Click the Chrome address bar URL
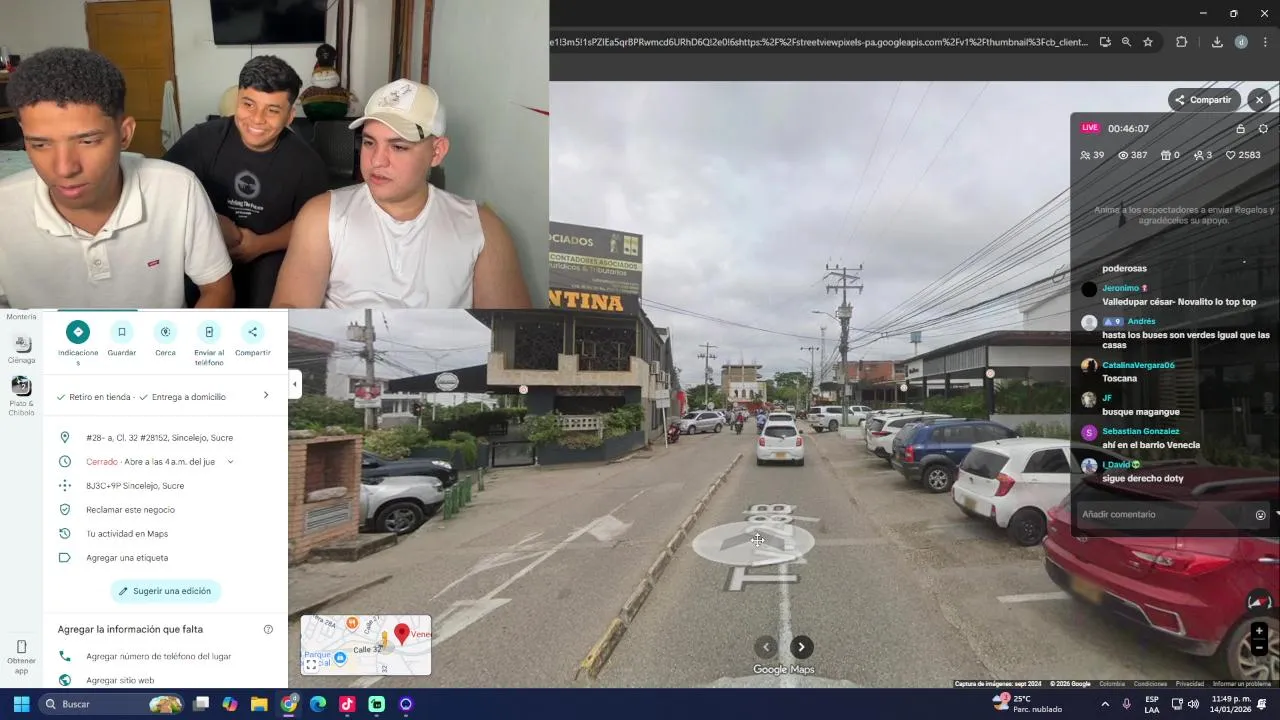 818,42
